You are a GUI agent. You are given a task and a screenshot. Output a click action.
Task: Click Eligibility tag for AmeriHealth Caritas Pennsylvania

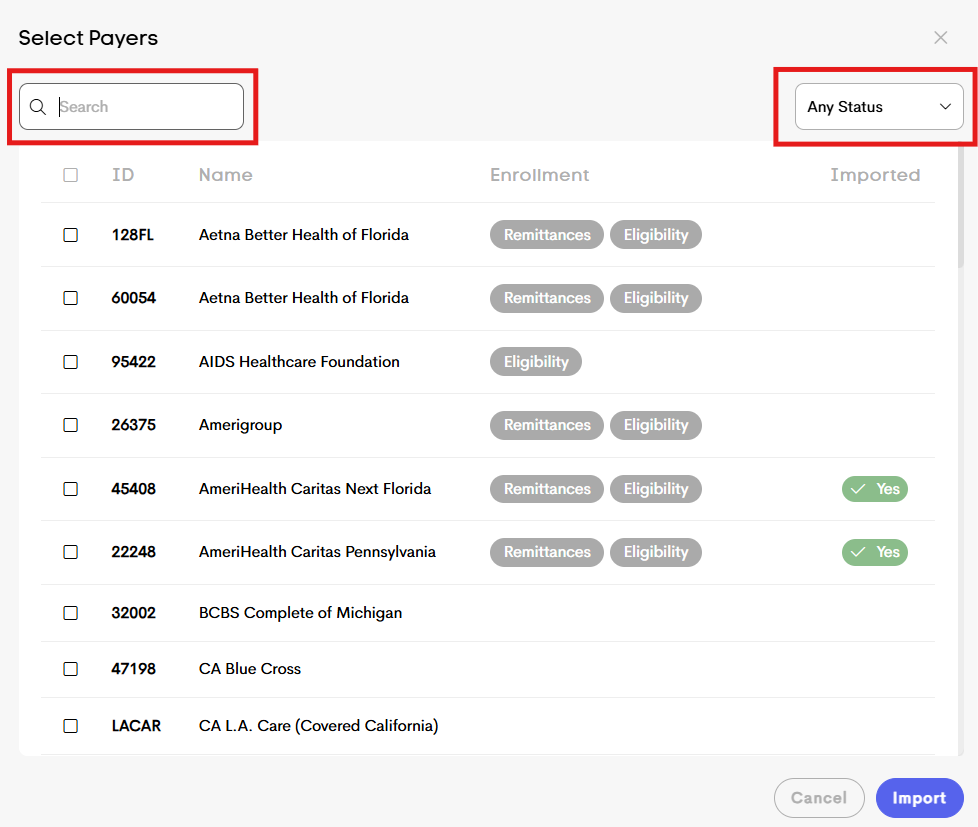pyautogui.click(x=656, y=552)
